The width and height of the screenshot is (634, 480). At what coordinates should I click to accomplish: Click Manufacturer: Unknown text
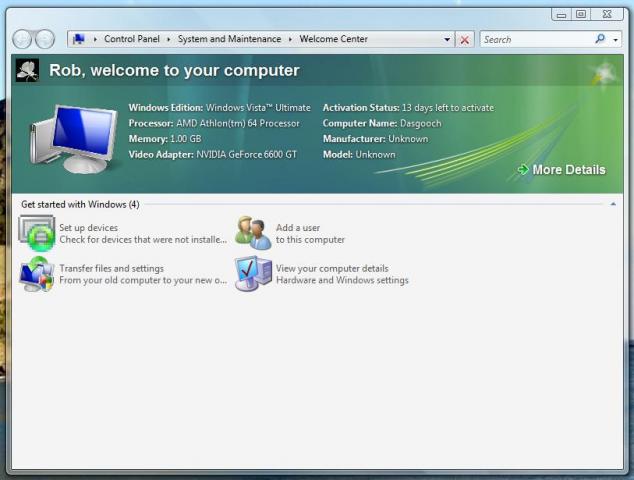[x=375, y=139]
